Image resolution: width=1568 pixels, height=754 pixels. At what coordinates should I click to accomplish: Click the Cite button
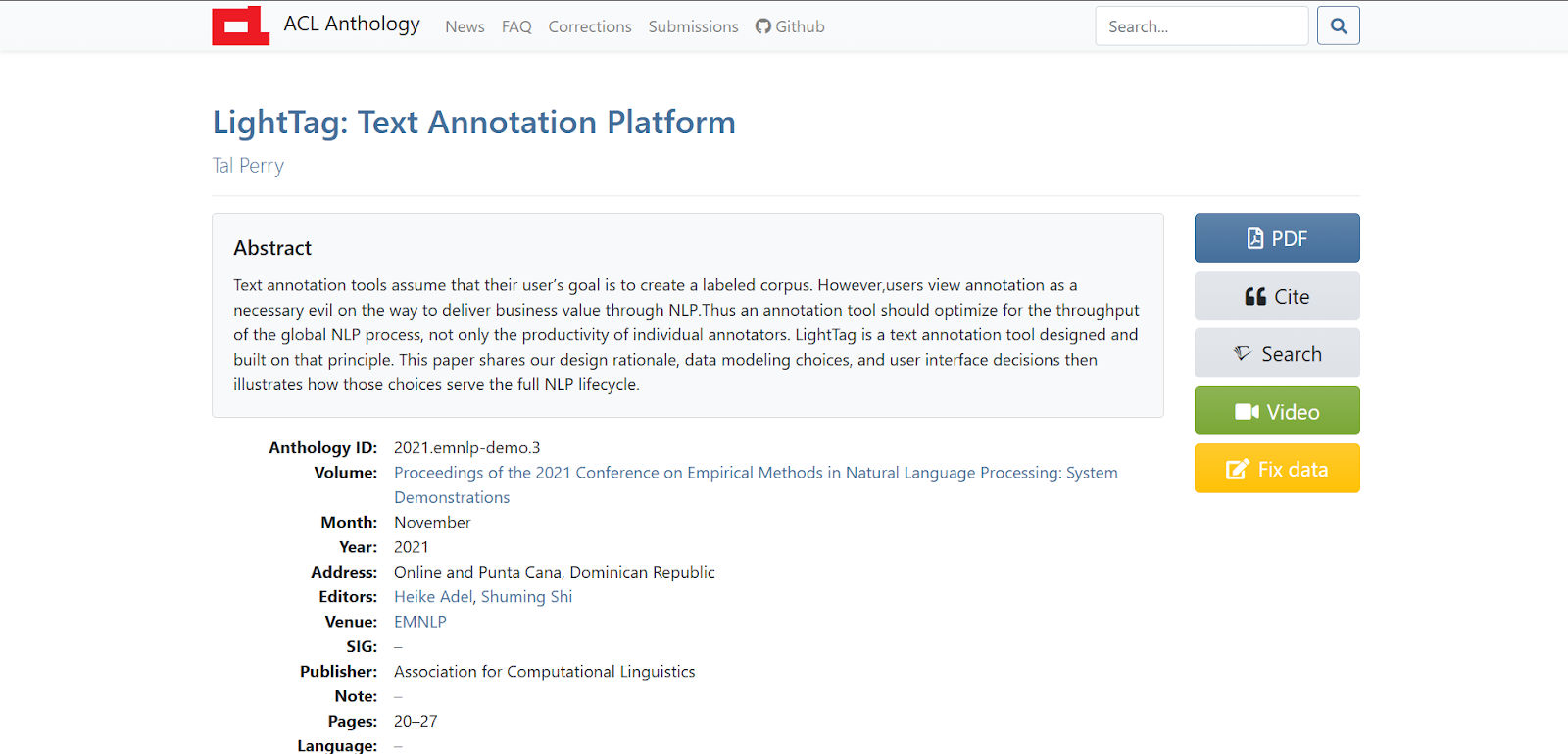[1277, 296]
